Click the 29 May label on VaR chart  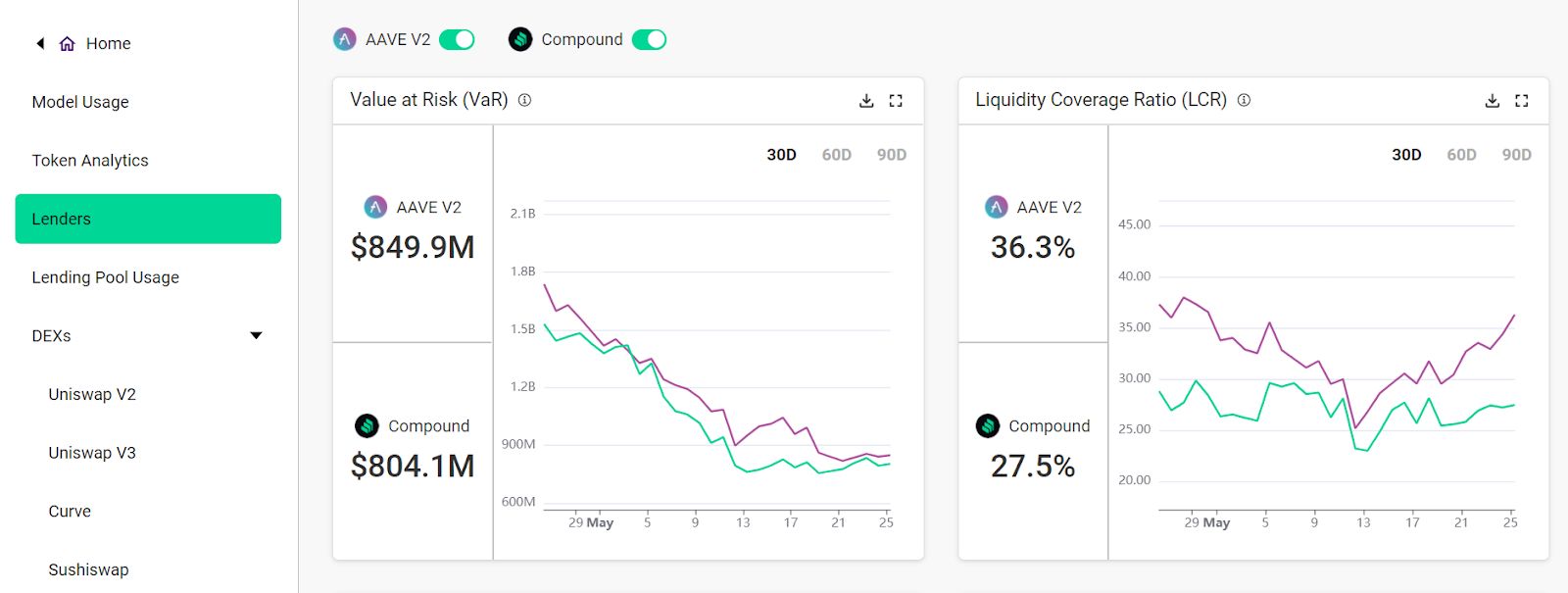coord(591,522)
